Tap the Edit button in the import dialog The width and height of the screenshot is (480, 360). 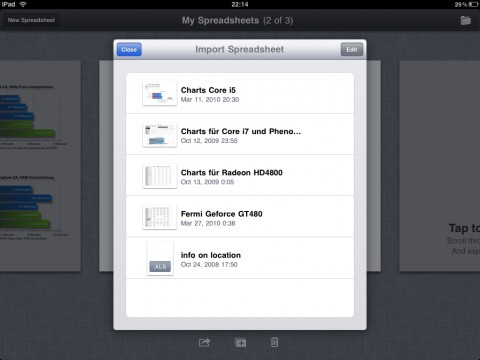(x=352, y=50)
